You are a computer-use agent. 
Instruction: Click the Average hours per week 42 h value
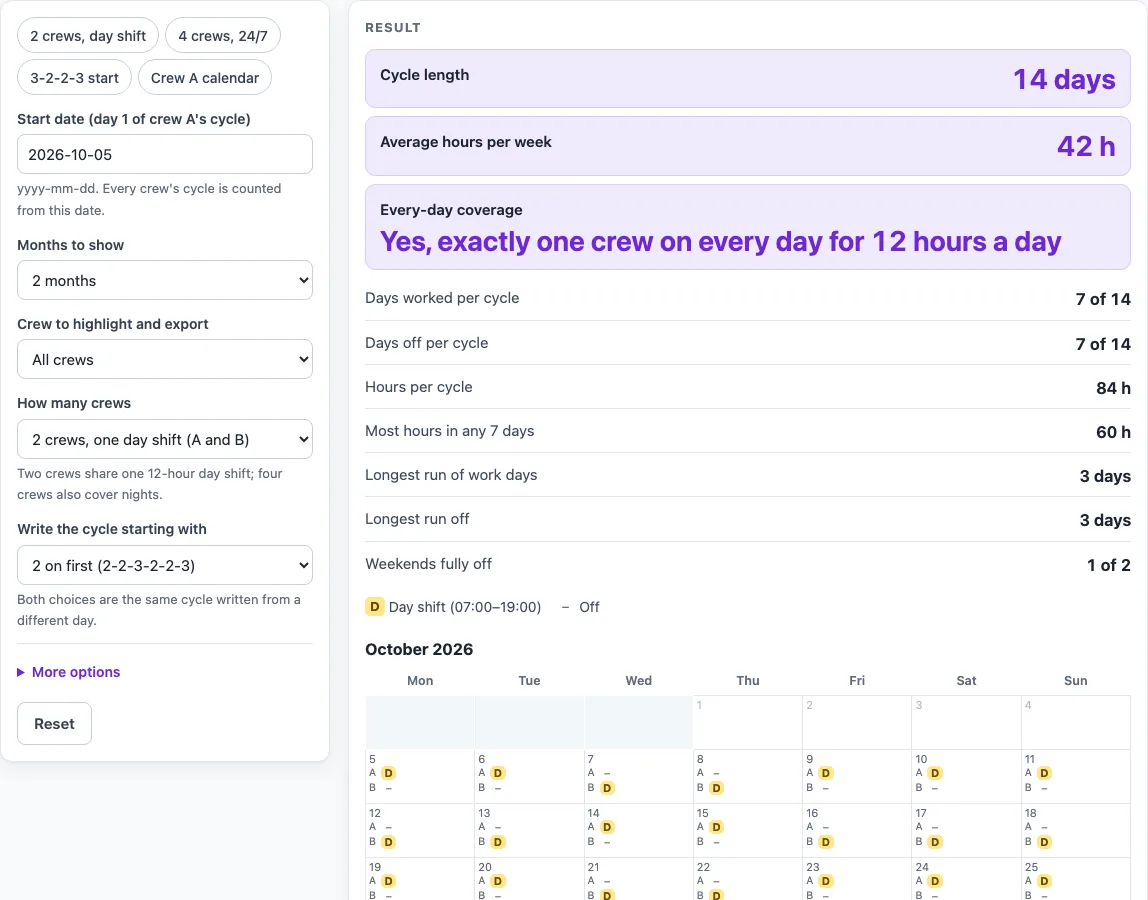pos(1086,146)
